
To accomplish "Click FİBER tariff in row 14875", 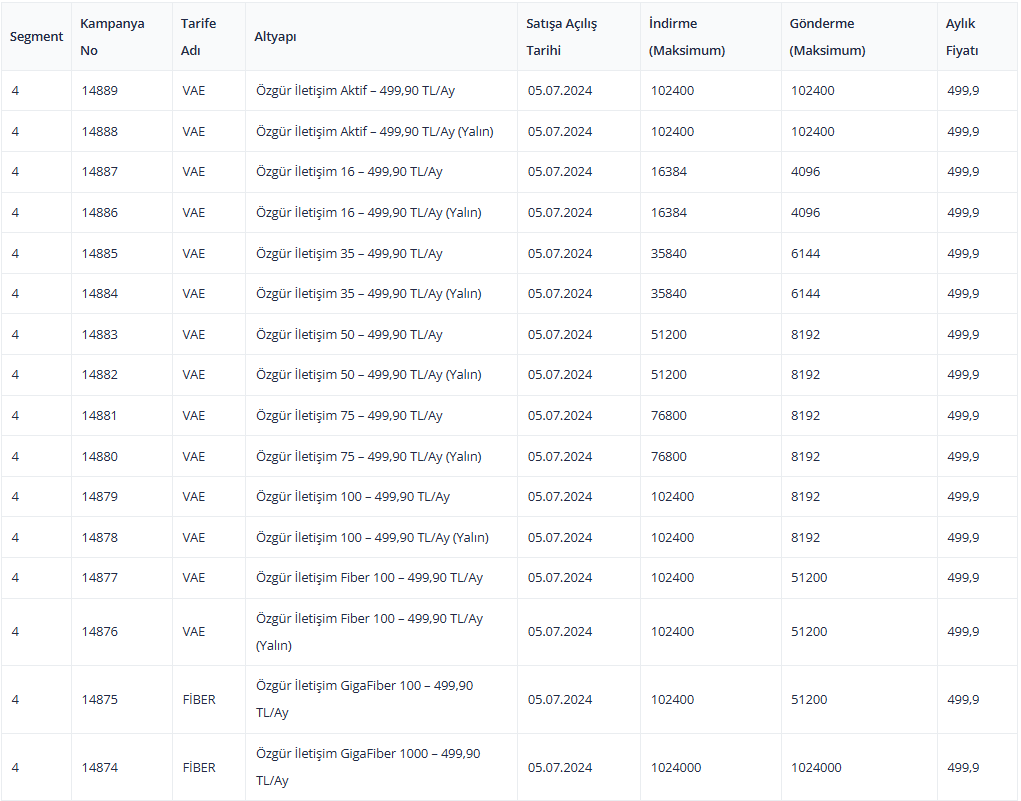I will tap(199, 699).
